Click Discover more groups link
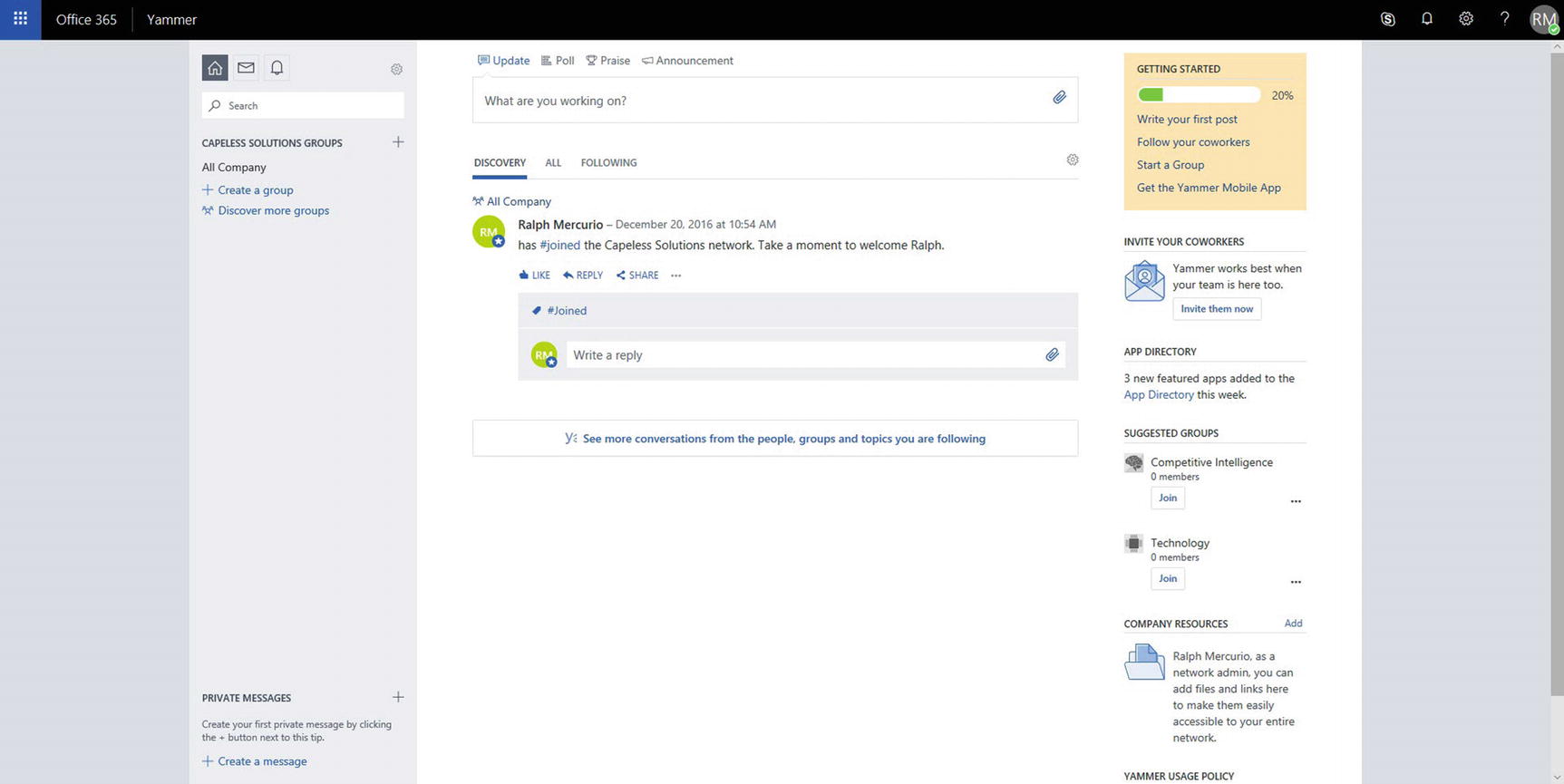 (266, 211)
